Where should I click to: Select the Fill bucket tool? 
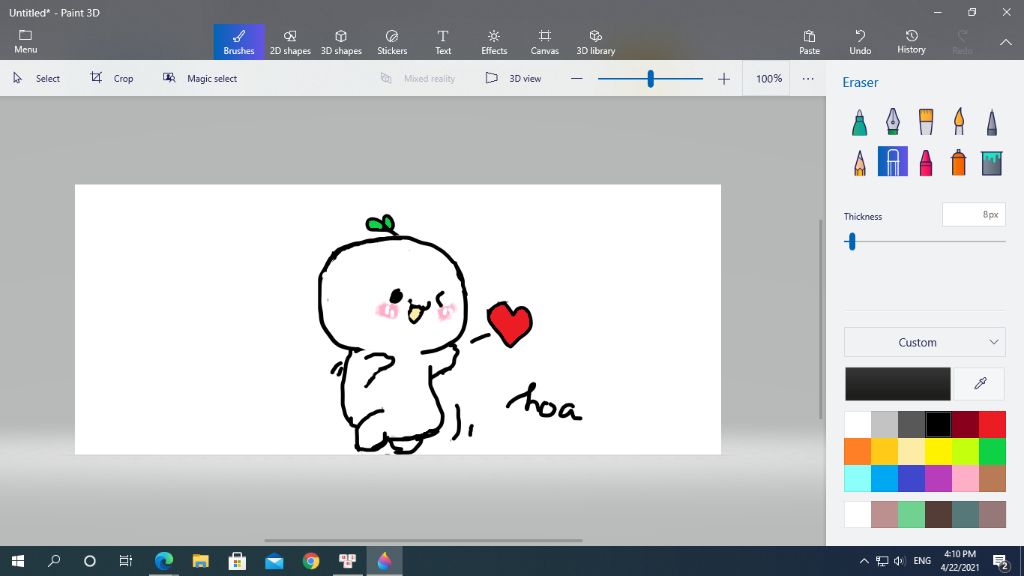pos(992,162)
